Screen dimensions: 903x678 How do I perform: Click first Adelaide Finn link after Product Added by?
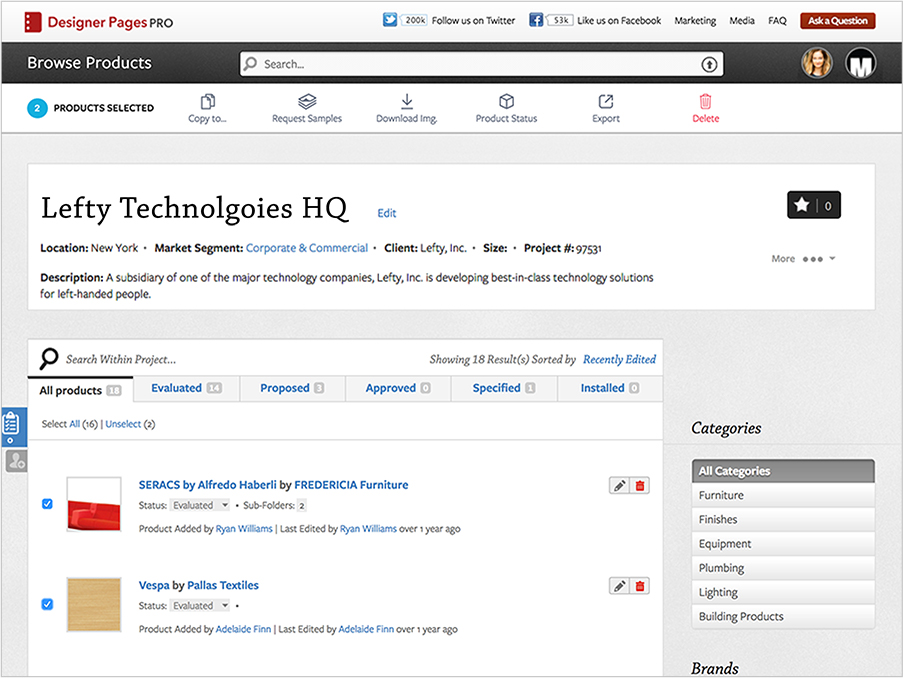coord(243,629)
